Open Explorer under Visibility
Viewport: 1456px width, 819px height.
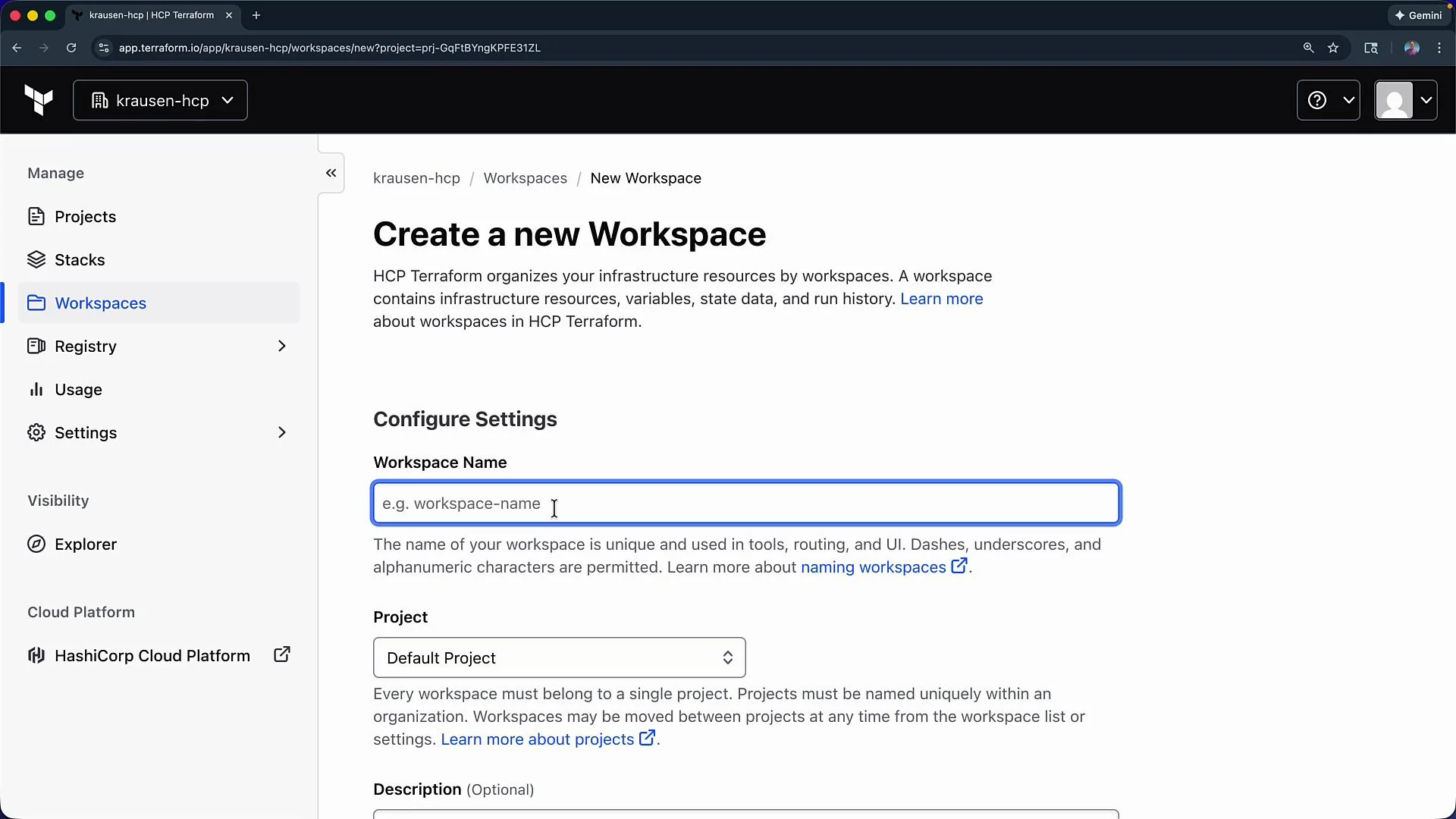(159, 544)
